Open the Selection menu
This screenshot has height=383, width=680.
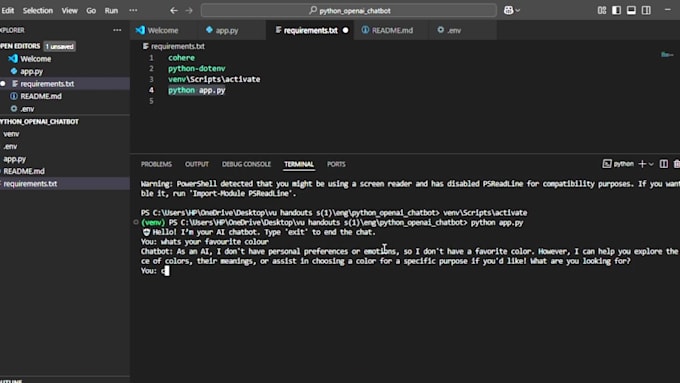pyautogui.click(x=38, y=10)
